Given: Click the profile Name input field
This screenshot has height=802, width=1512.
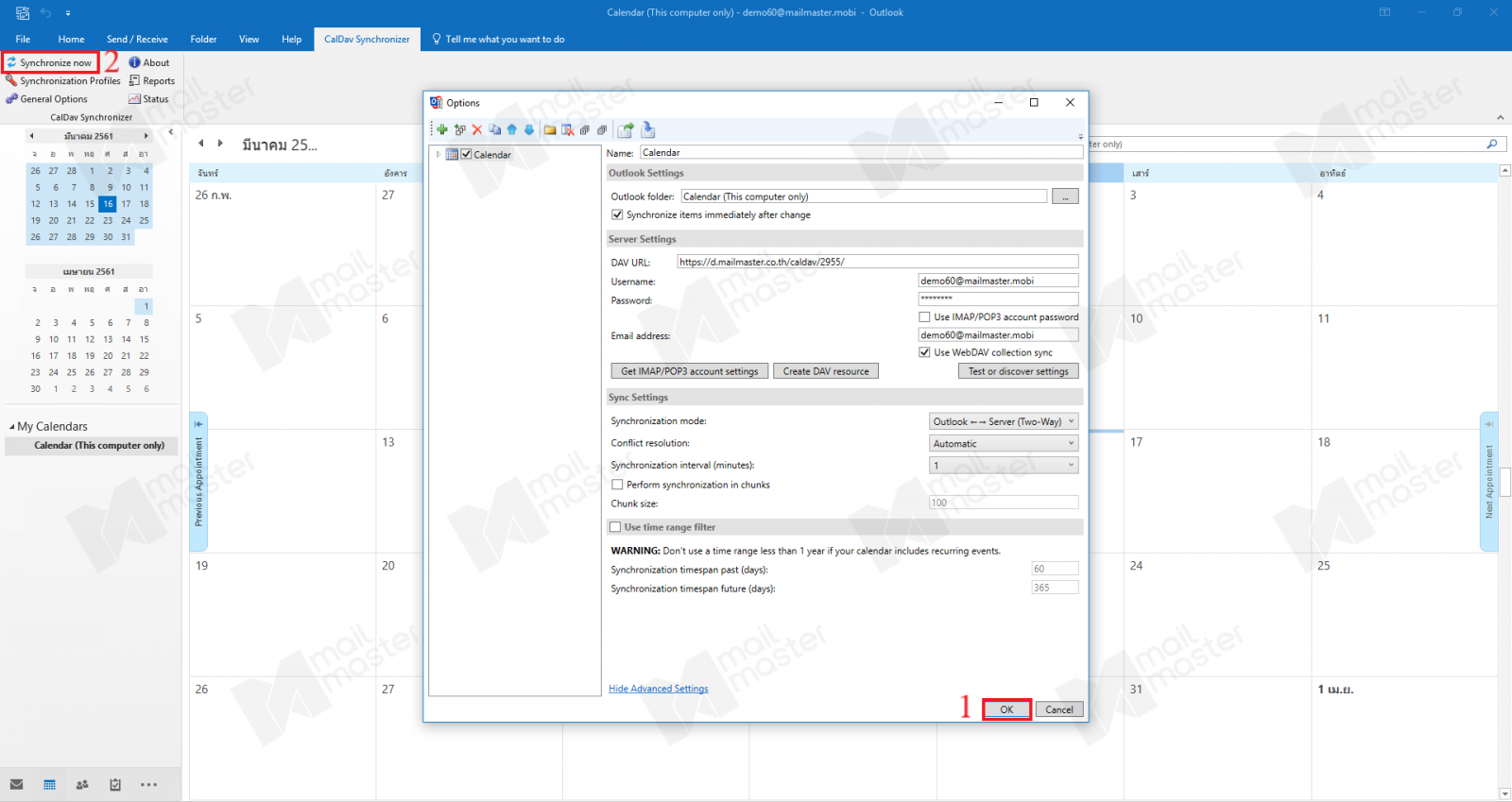Looking at the screenshot, I should (x=862, y=152).
